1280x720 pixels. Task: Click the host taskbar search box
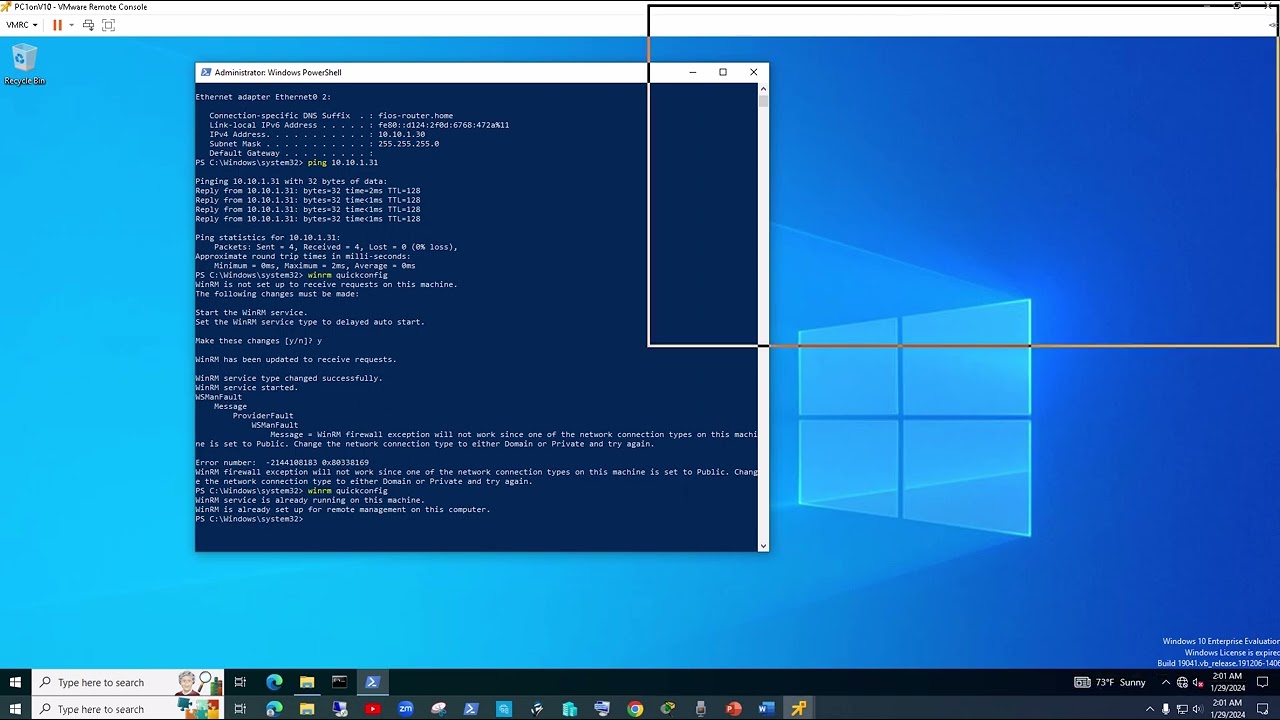127,709
